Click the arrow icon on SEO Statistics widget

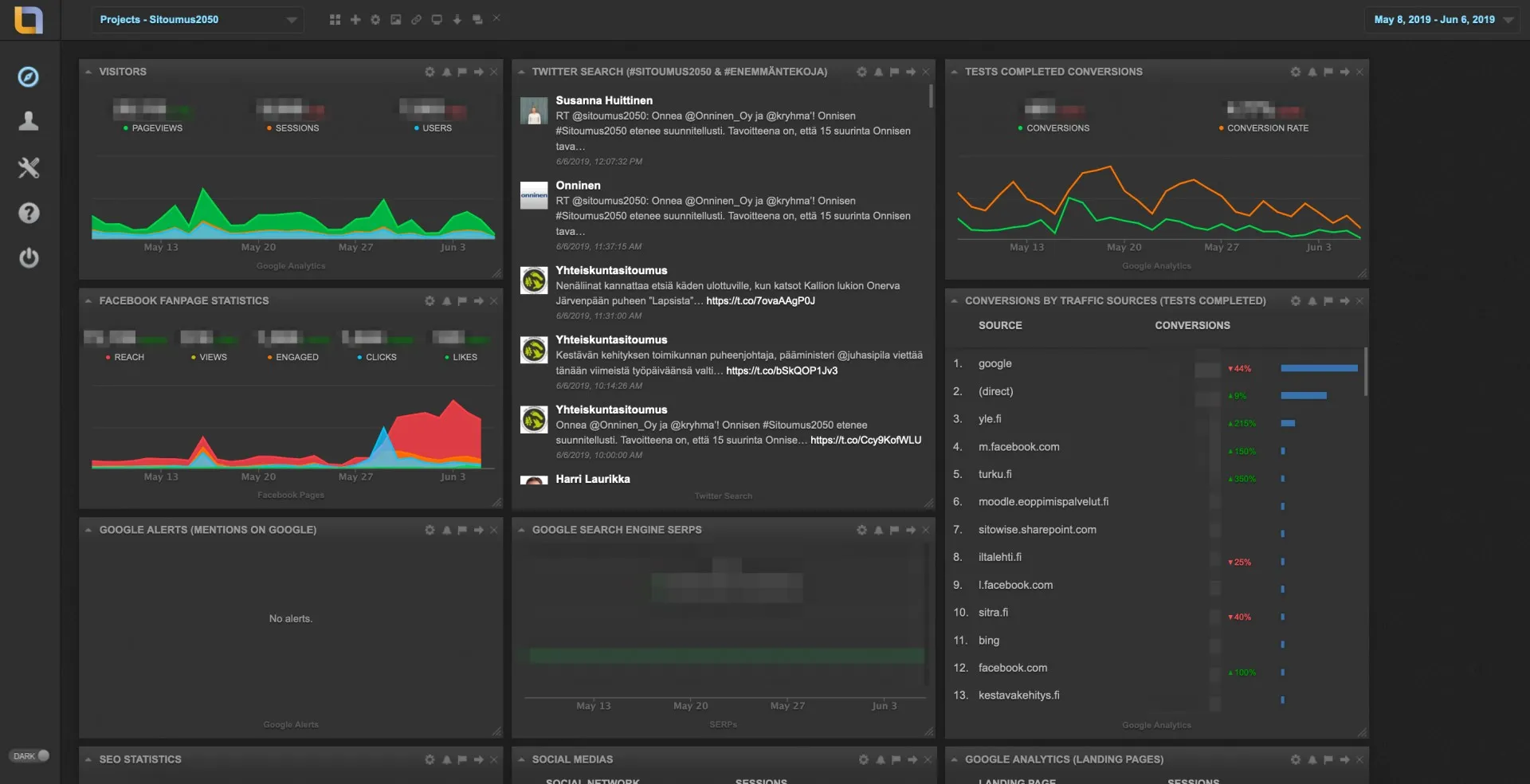tap(479, 759)
